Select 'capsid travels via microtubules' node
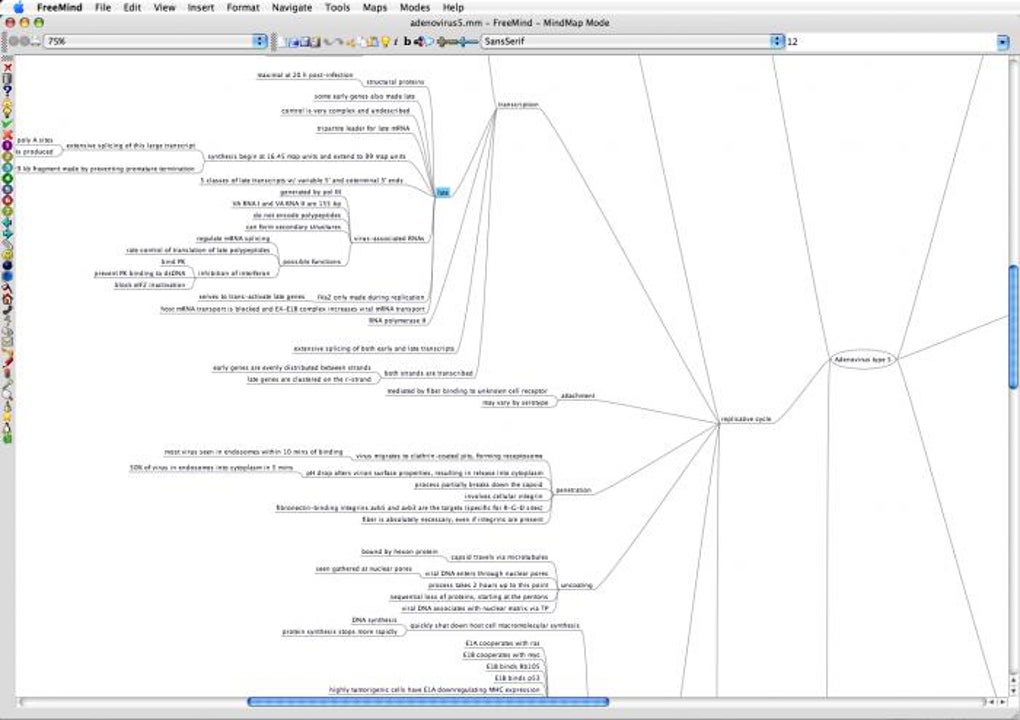This screenshot has height=720, width=1020. (x=500, y=557)
